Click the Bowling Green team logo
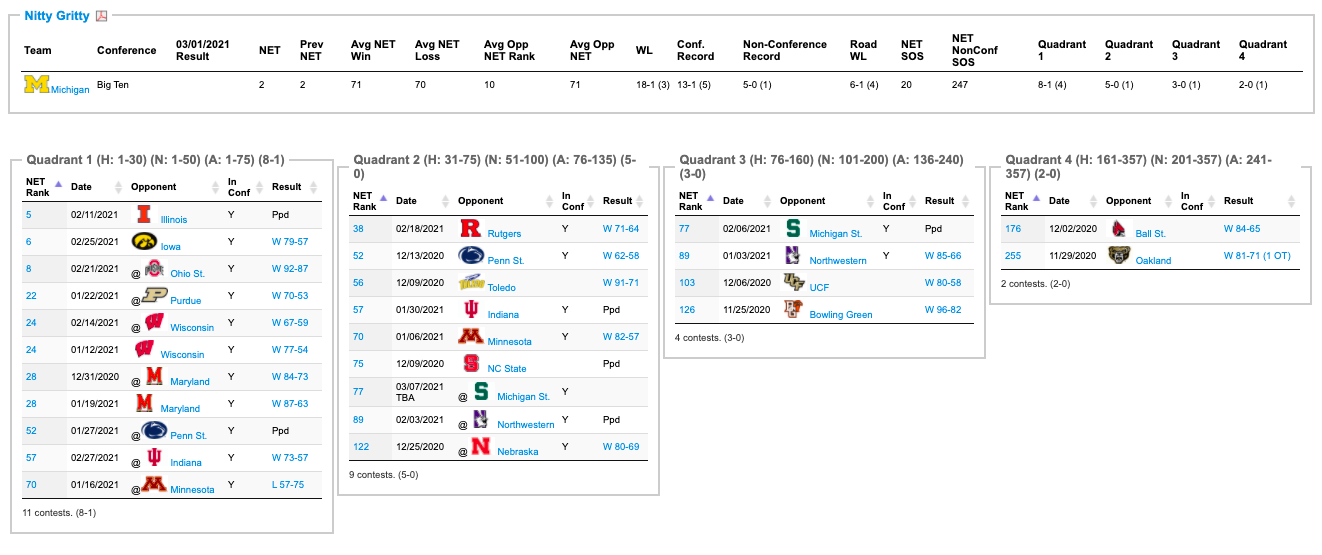The height and width of the screenshot is (555, 1322). [x=792, y=309]
